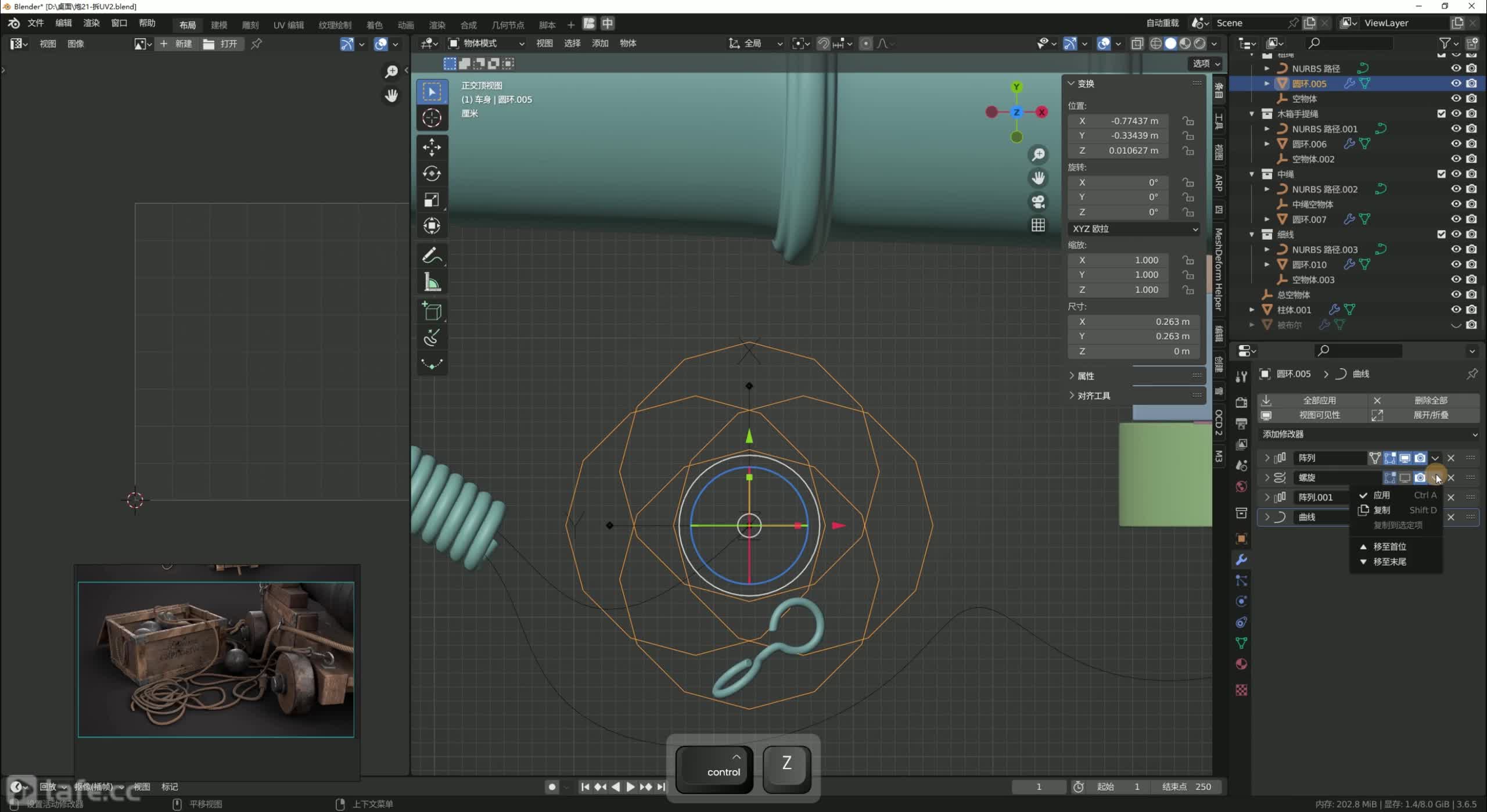Activate the Transform tool
The height and width of the screenshot is (812, 1487).
tap(432, 226)
